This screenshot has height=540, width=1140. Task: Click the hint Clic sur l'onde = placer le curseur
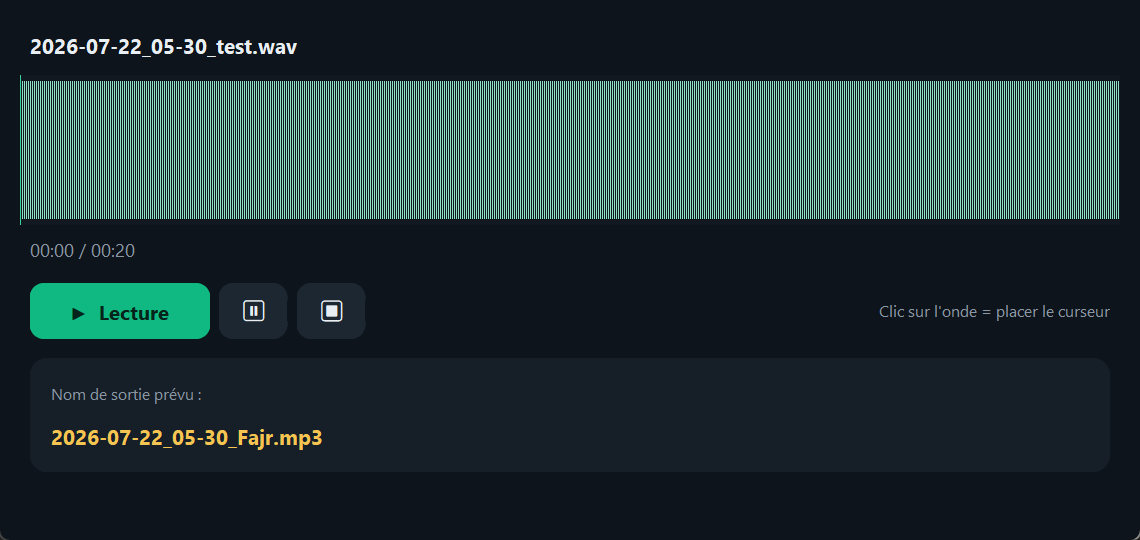coord(995,312)
